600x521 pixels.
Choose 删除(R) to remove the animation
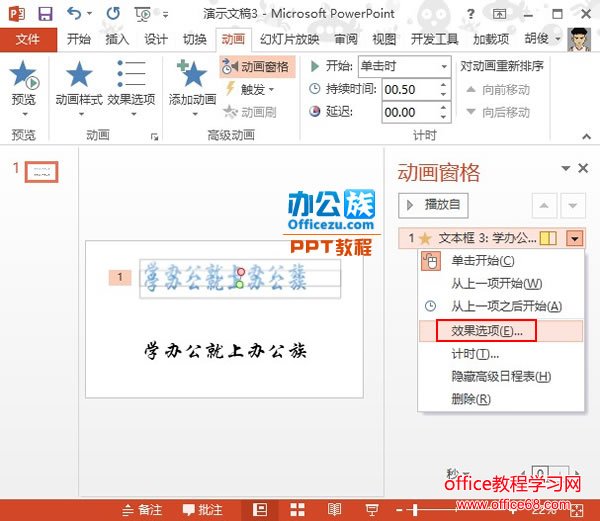click(501, 399)
